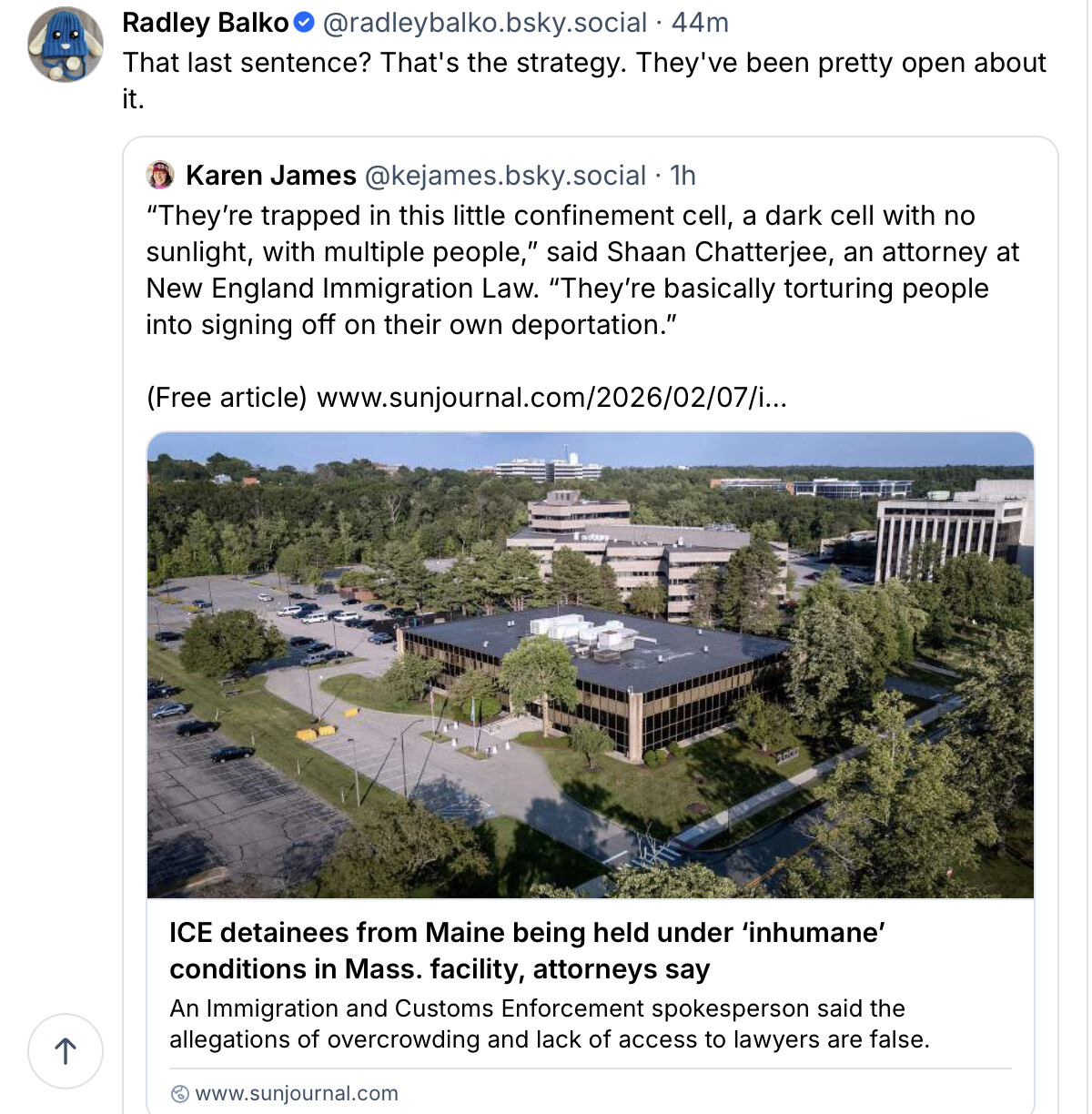Open the post via the 44m timestamp
Image resolution: width=1092 pixels, height=1114 pixels.
click(x=700, y=23)
